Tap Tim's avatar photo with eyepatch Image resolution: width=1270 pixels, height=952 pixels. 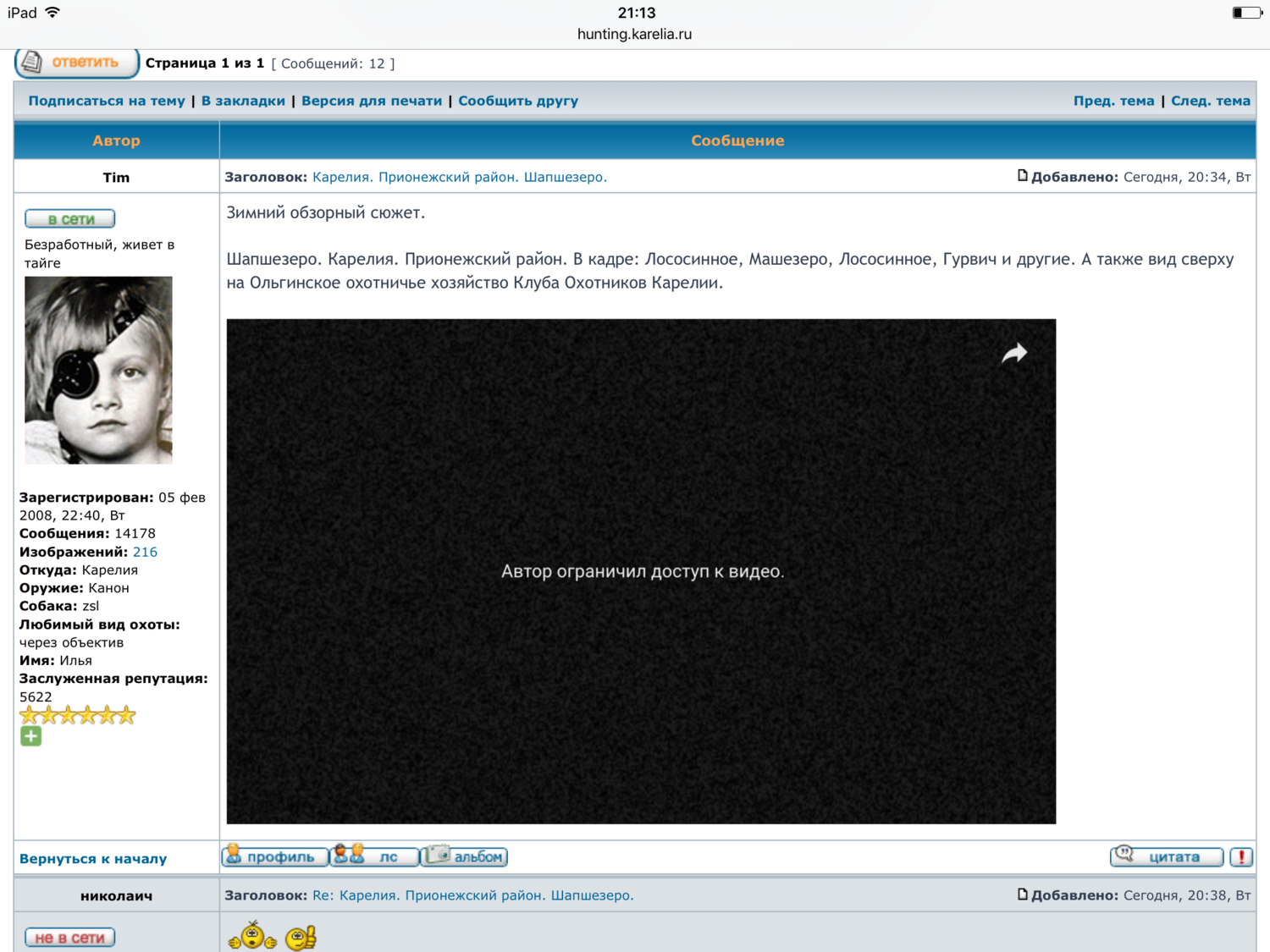coord(98,370)
